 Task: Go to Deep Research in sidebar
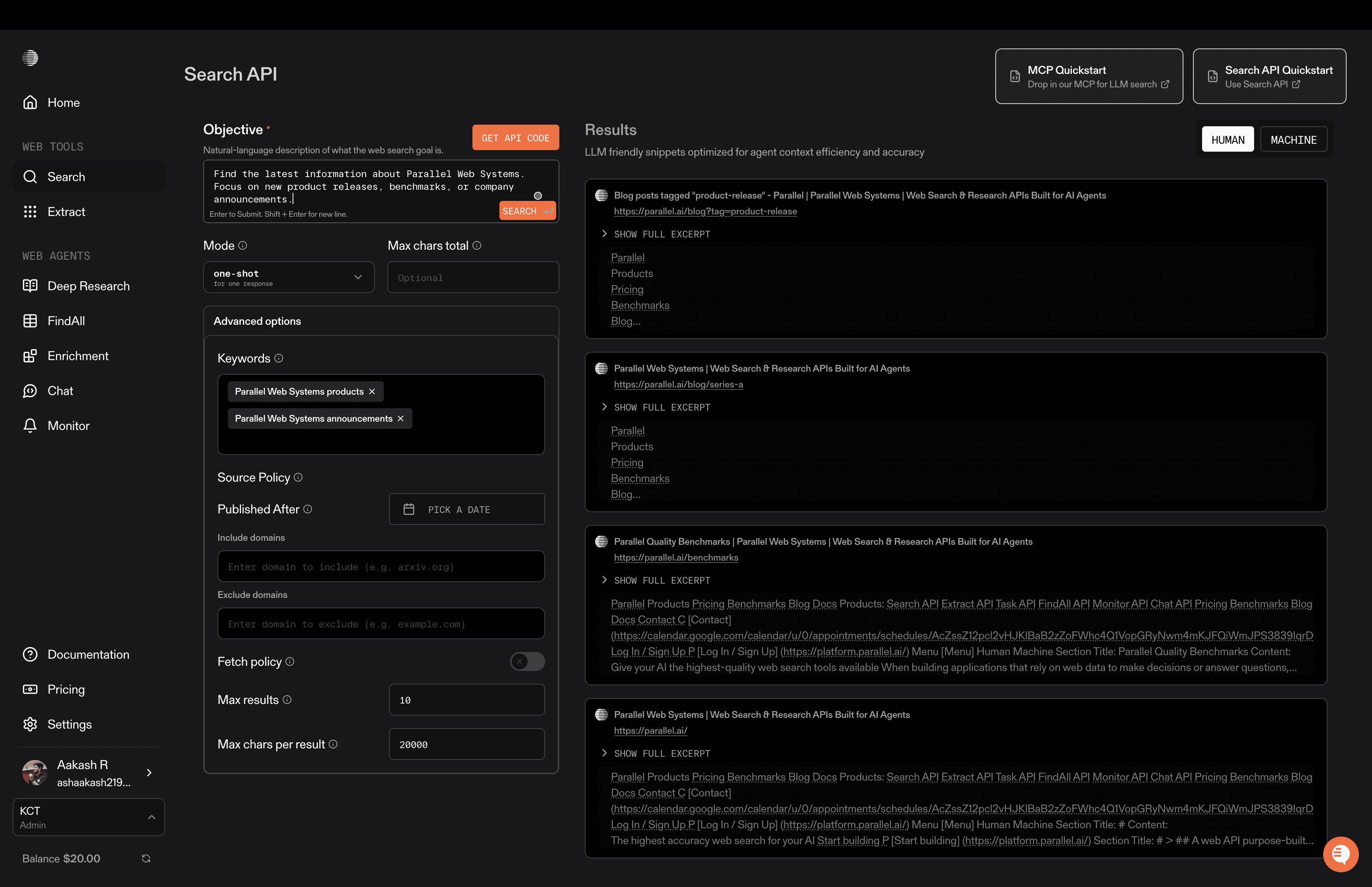coord(88,286)
